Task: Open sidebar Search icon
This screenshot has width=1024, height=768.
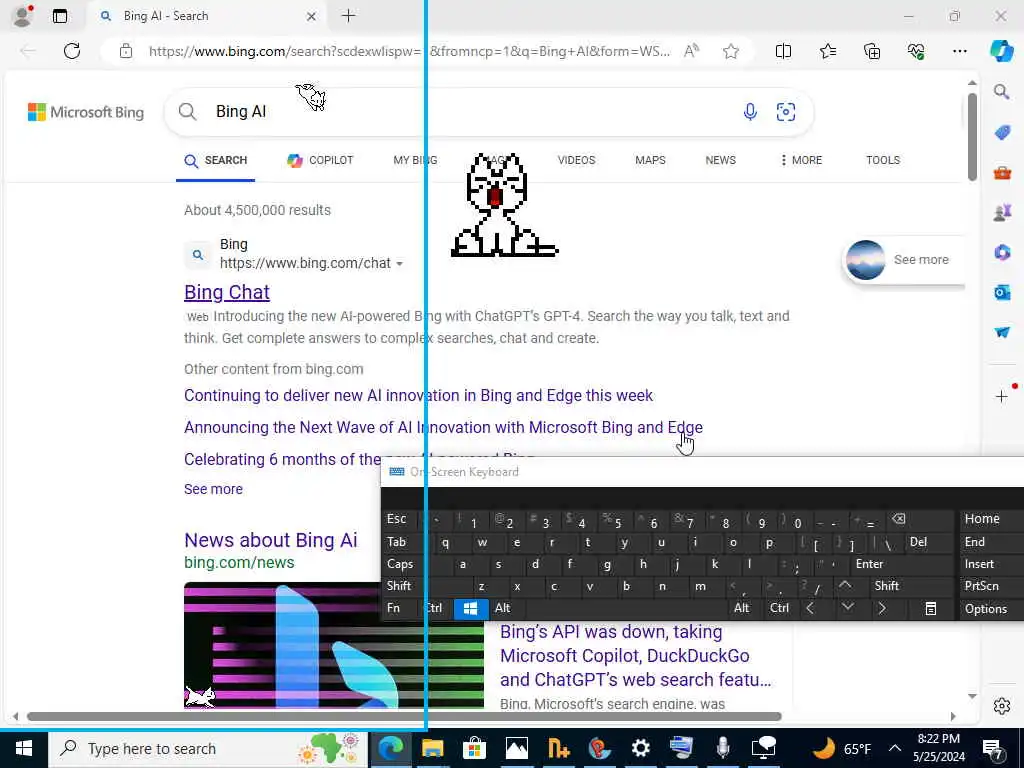Action: 1001,91
